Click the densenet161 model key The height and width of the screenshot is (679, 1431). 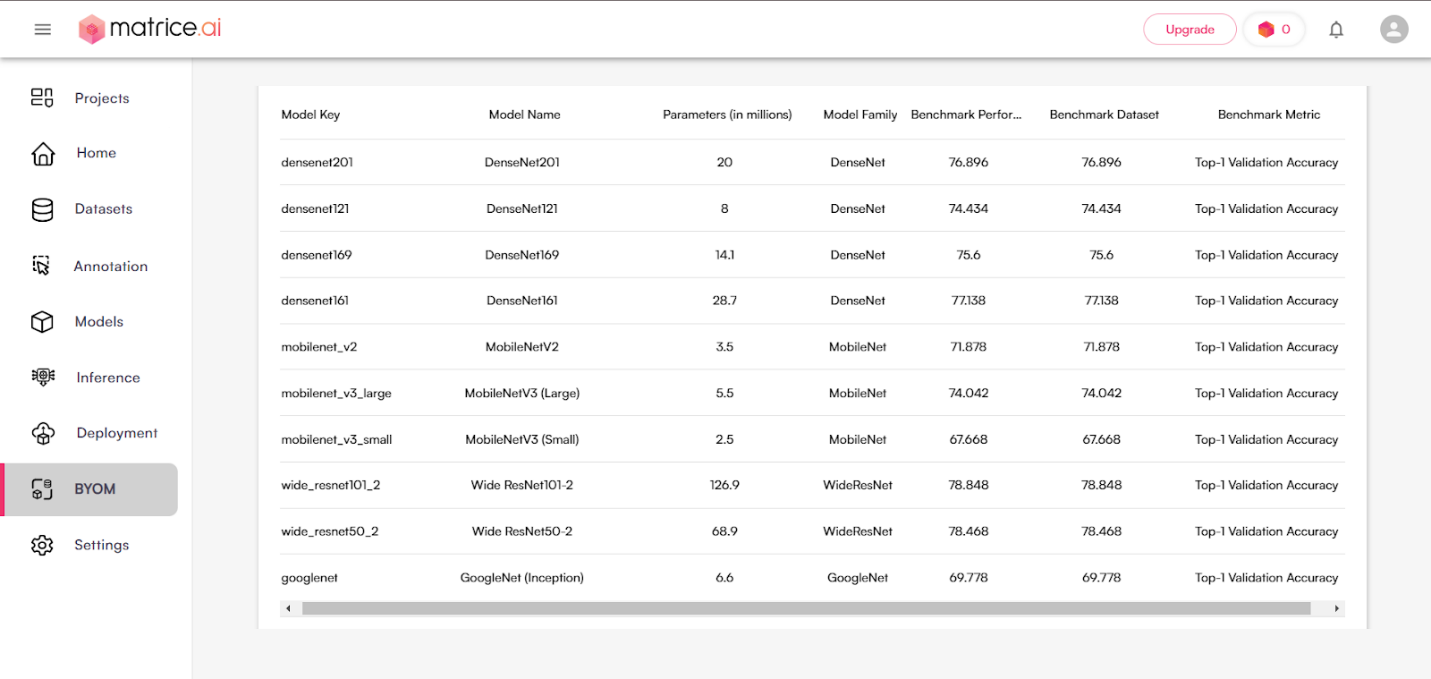[x=315, y=301]
